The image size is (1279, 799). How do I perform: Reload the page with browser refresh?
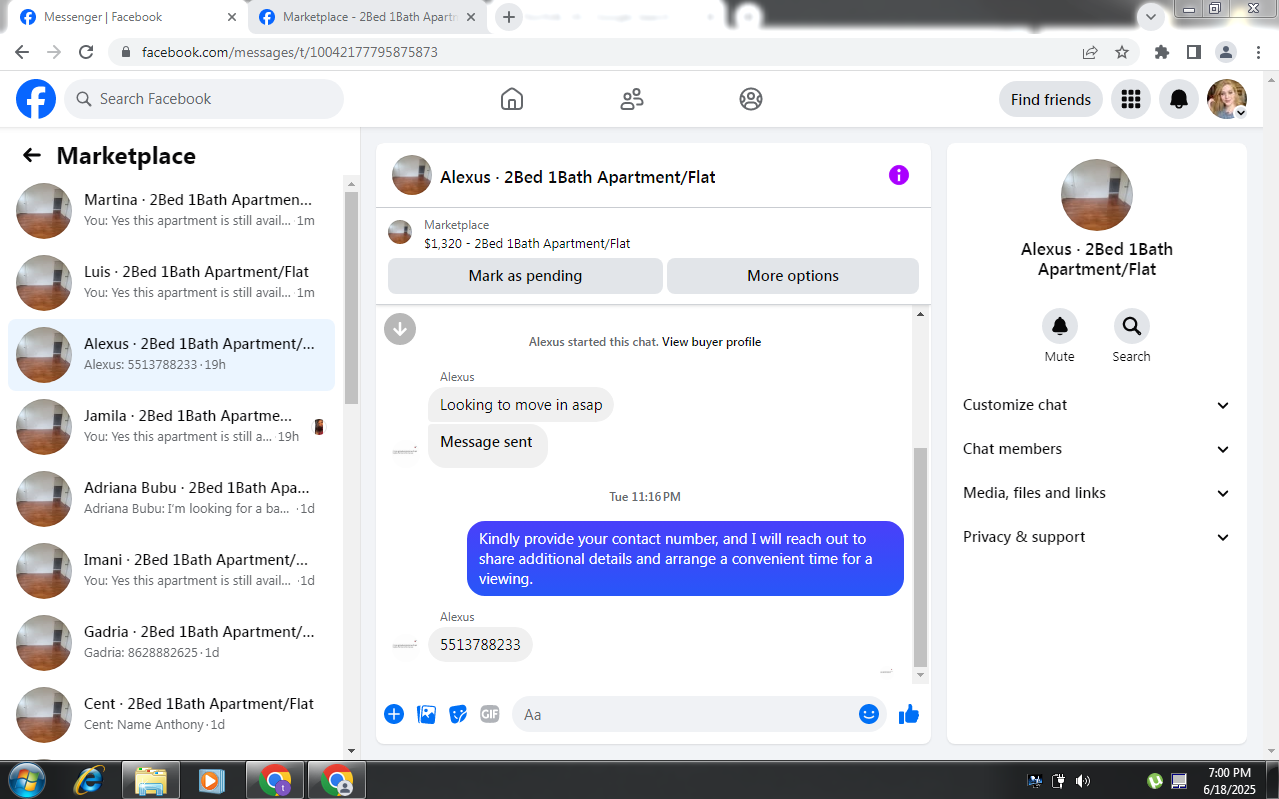pos(86,52)
